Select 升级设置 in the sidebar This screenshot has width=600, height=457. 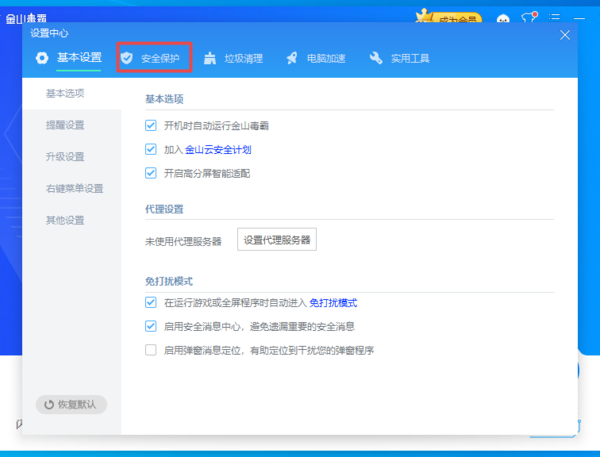tap(65, 157)
